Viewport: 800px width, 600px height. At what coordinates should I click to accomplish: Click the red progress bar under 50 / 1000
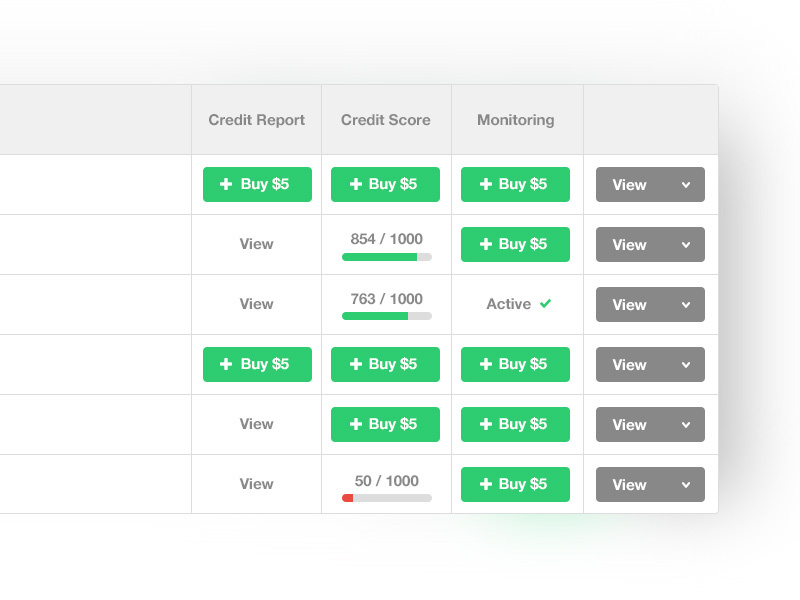387,498
